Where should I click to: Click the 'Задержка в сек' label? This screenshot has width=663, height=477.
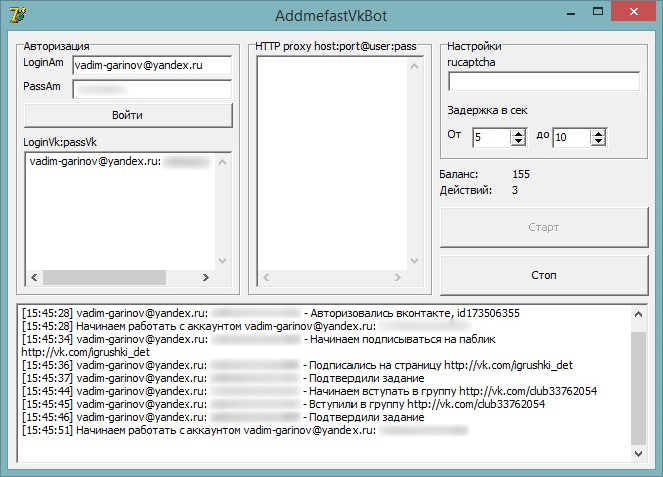tap(488, 111)
